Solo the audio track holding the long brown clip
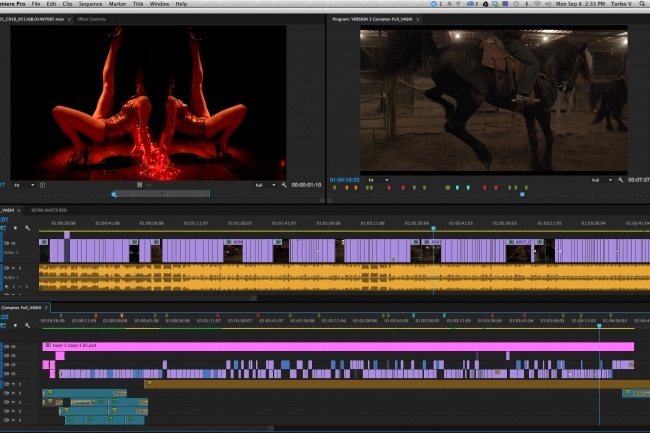The width and height of the screenshot is (650, 433). [19, 384]
